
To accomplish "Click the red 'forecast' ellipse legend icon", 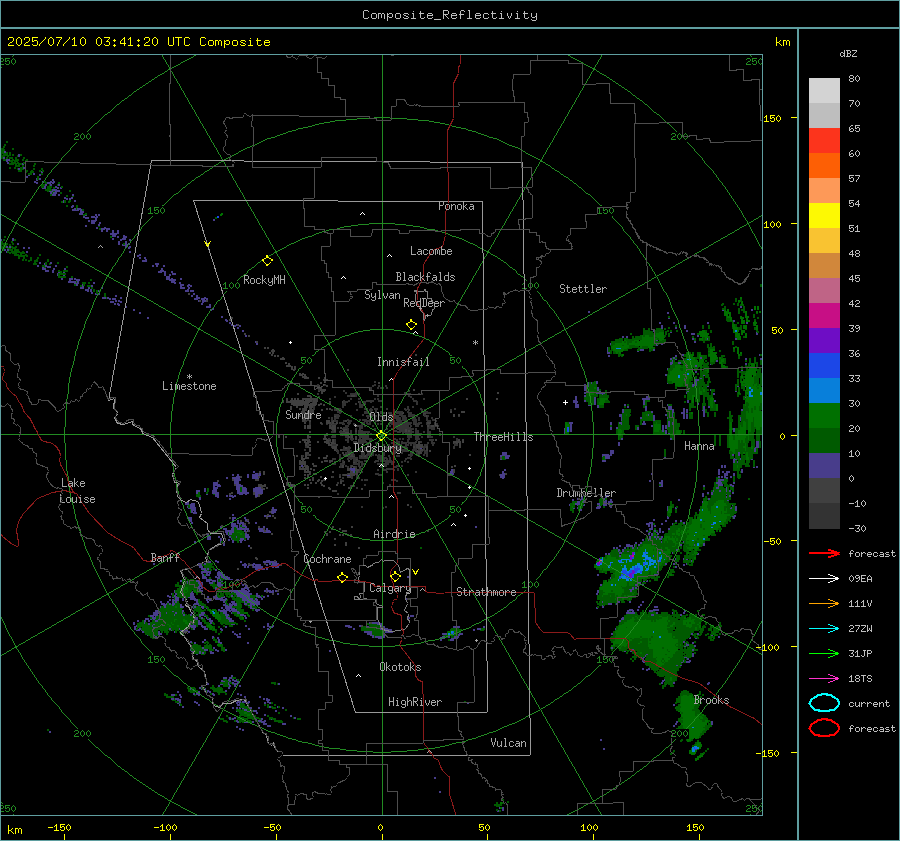I will click(x=824, y=728).
